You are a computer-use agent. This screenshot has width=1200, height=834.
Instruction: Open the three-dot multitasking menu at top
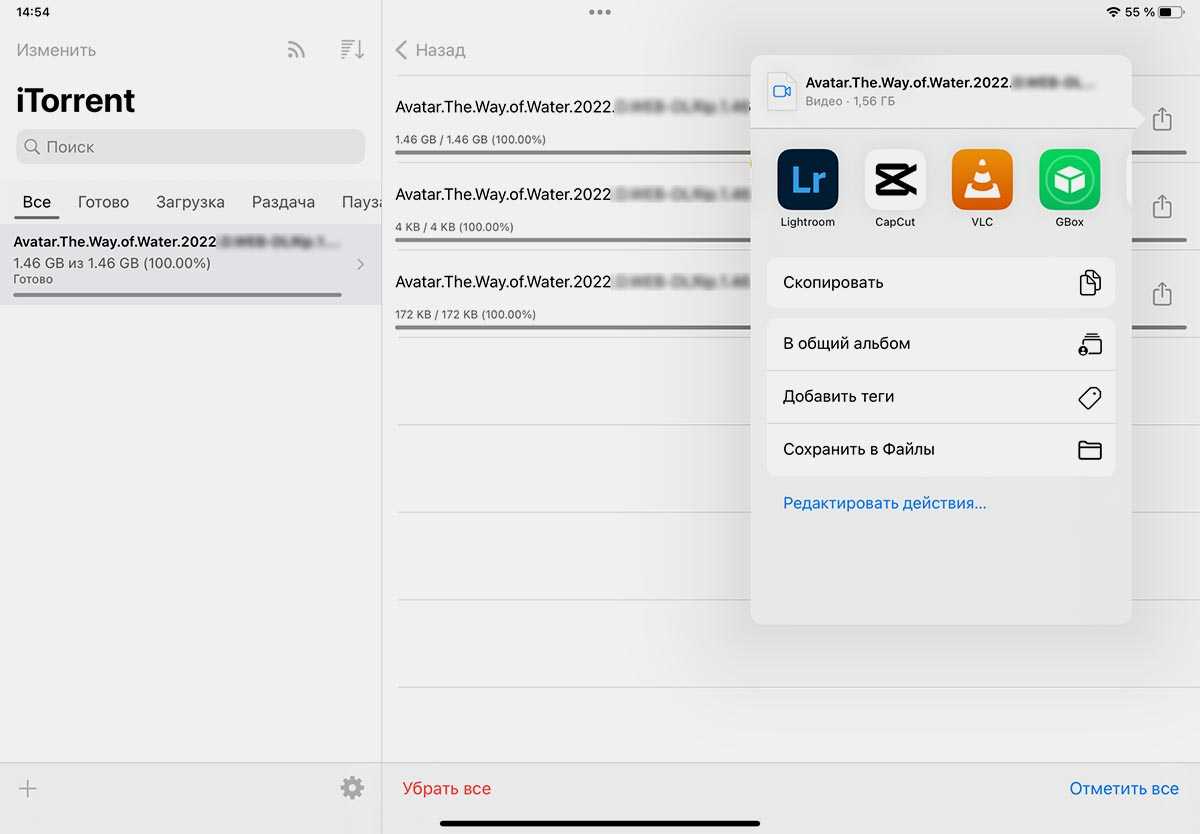coord(600,12)
